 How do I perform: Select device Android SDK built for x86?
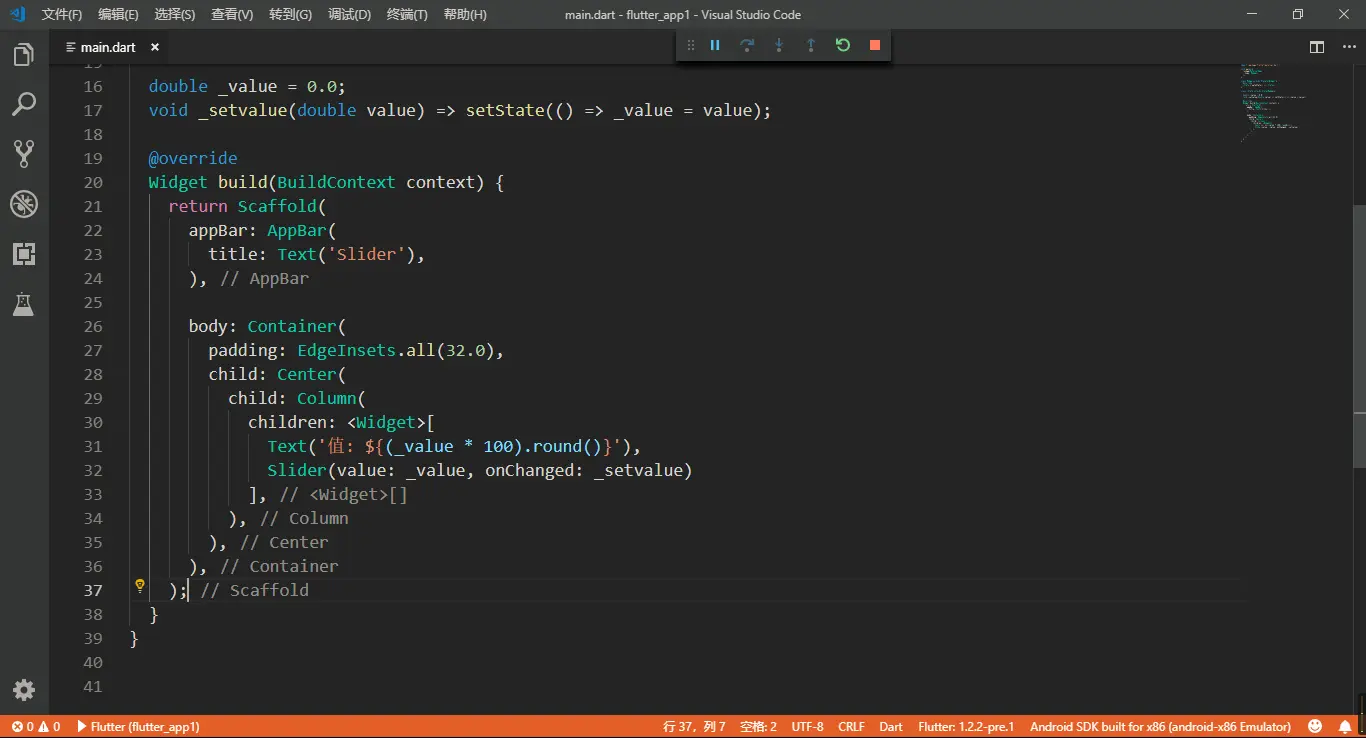(x=1160, y=727)
